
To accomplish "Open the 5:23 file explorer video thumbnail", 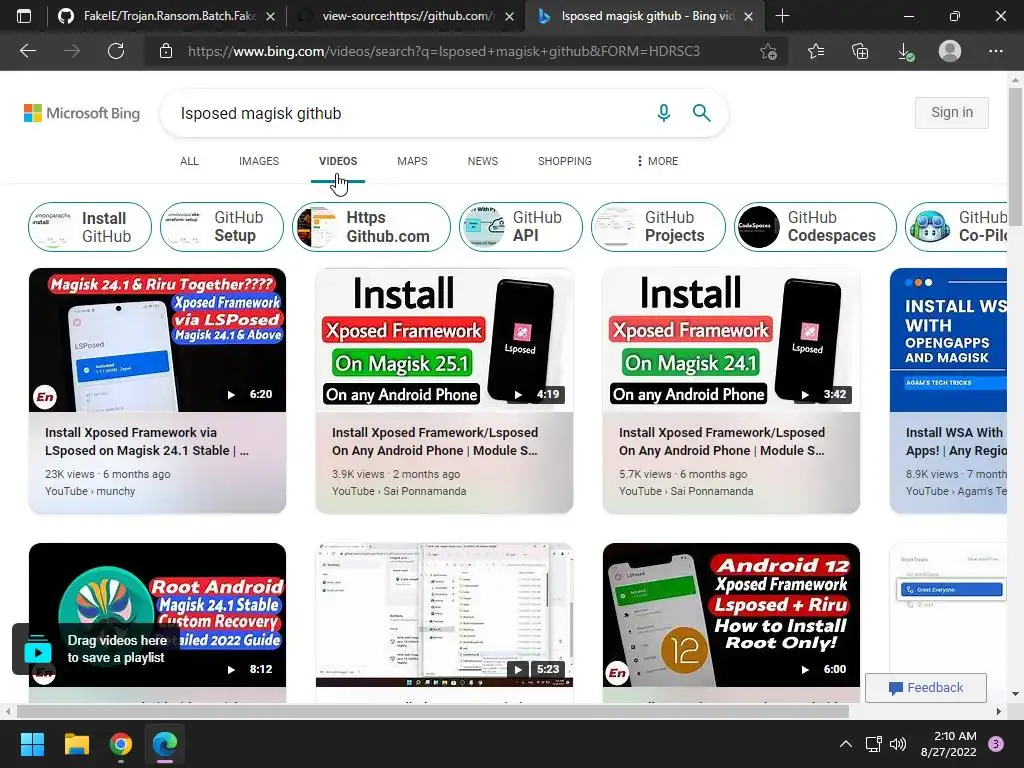I will pyautogui.click(x=444, y=615).
